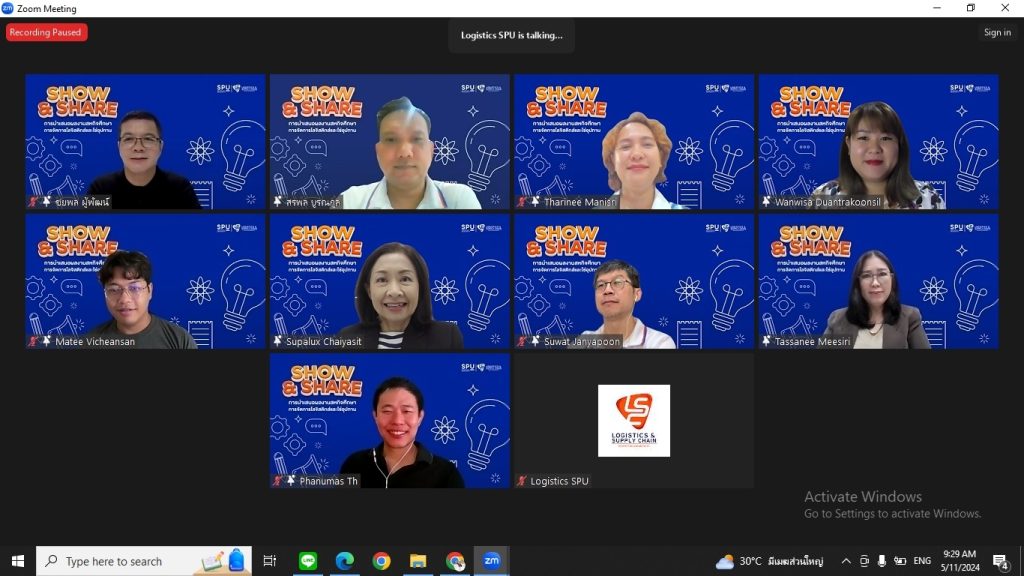Click pin icon on Suwat Janyapoon tile
This screenshot has height=576, width=1024.
point(535,341)
